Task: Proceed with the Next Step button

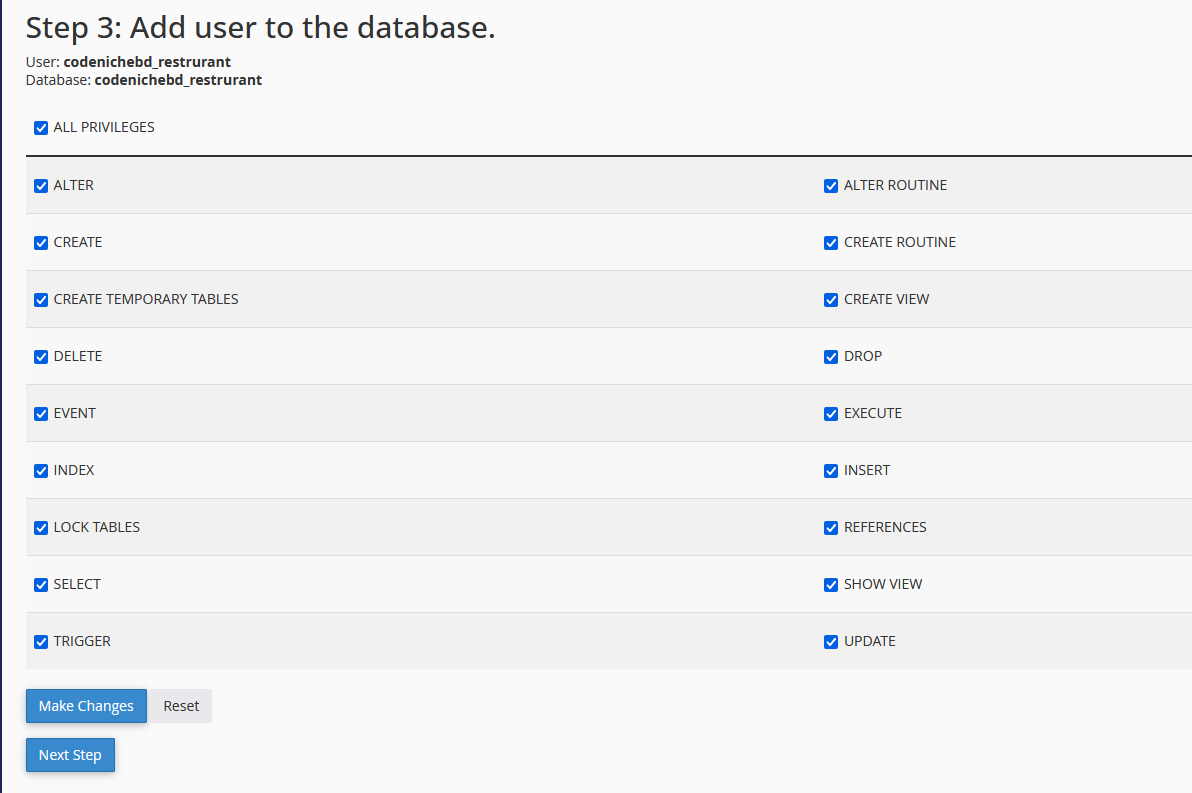Action: (x=70, y=755)
